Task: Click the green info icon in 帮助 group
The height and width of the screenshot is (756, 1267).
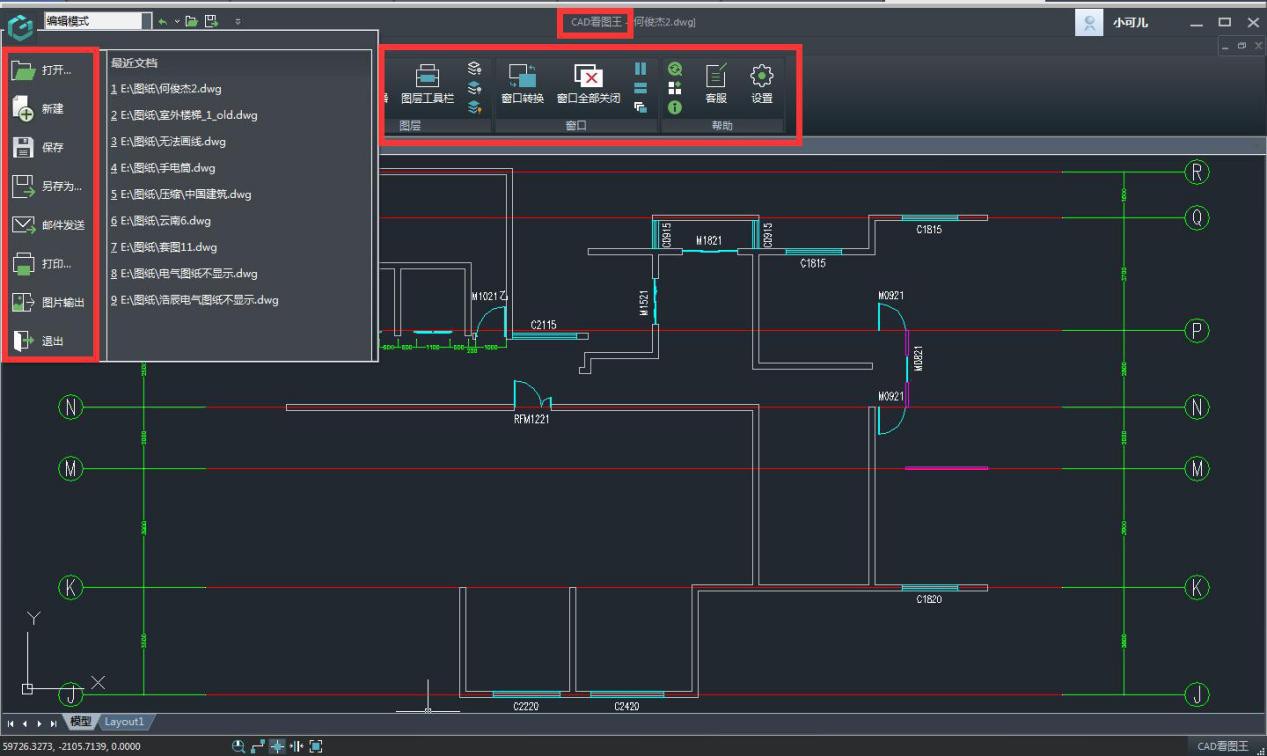Action: (x=675, y=107)
